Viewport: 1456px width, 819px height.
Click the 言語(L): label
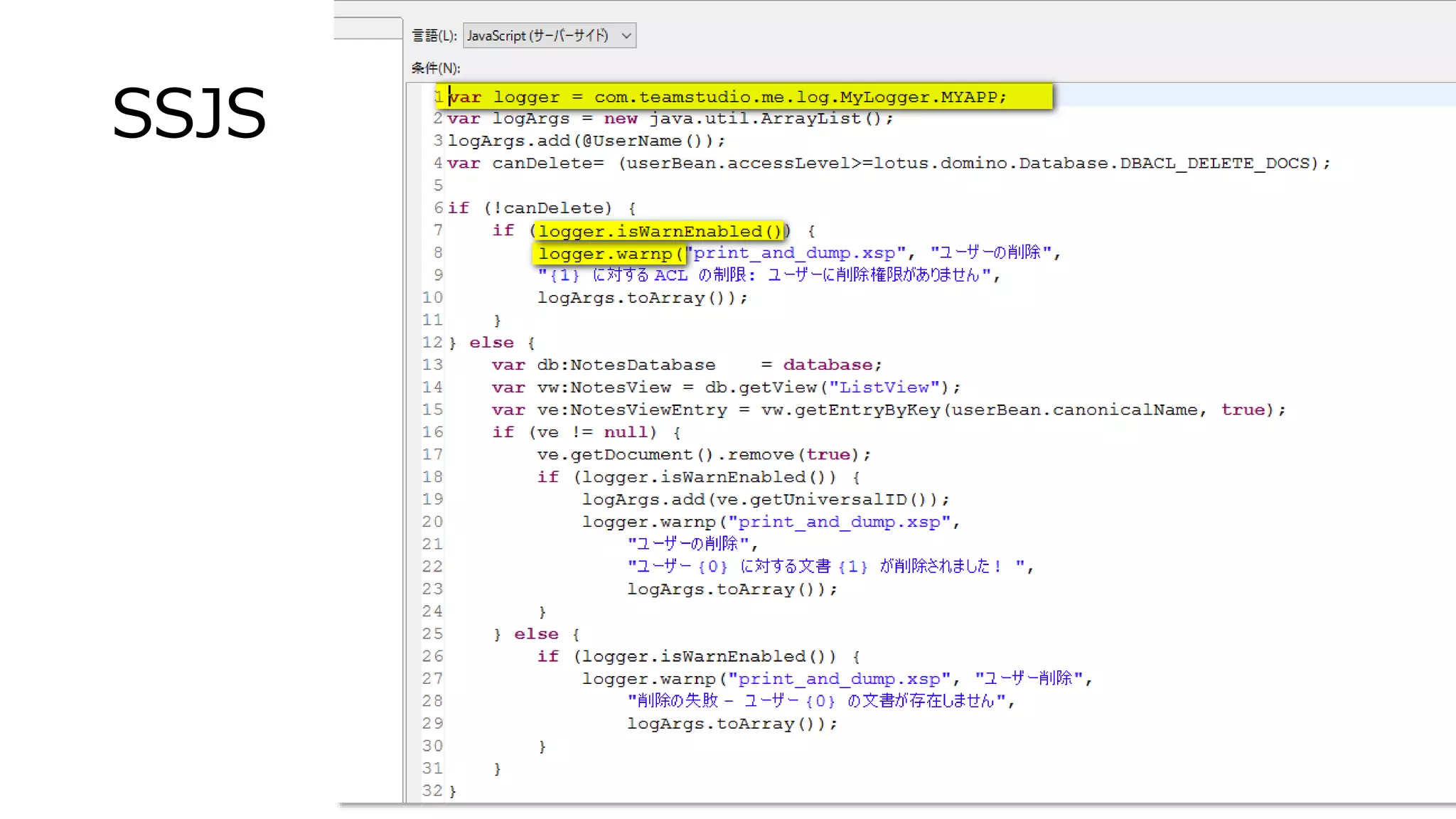coord(434,36)
